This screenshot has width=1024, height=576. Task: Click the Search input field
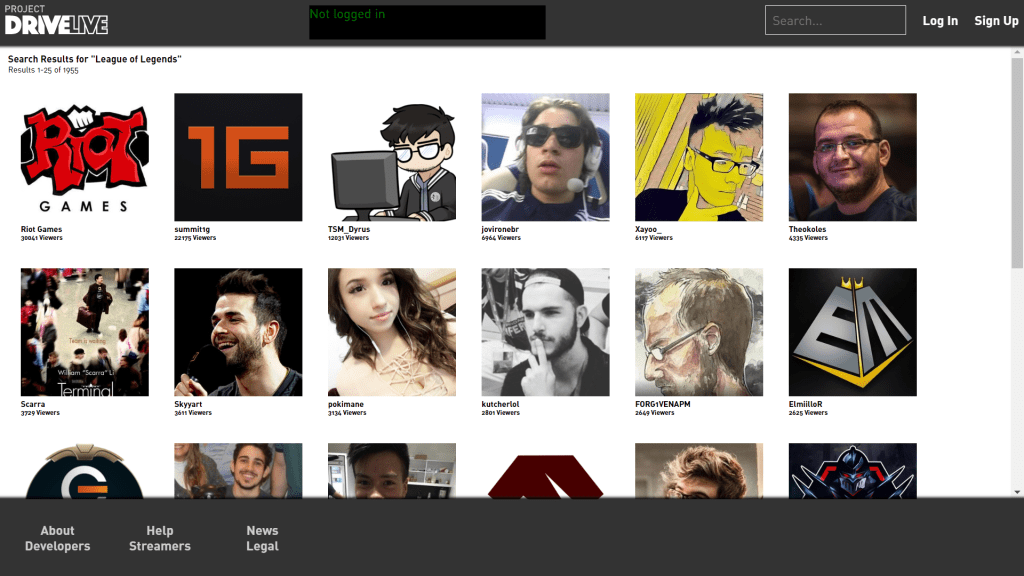click(x=835, y=20)
